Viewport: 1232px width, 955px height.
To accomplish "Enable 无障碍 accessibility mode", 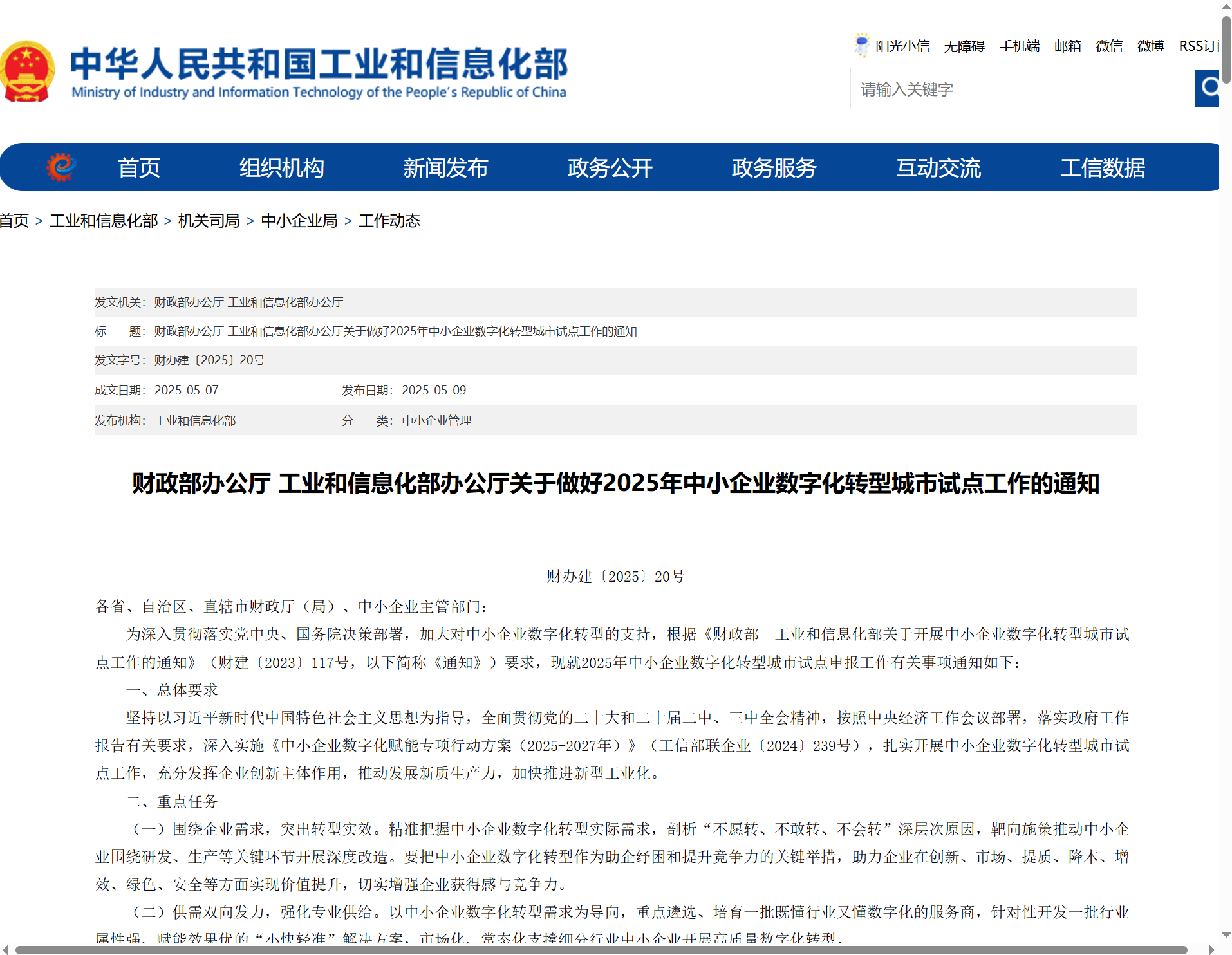I will pos(964,46).
